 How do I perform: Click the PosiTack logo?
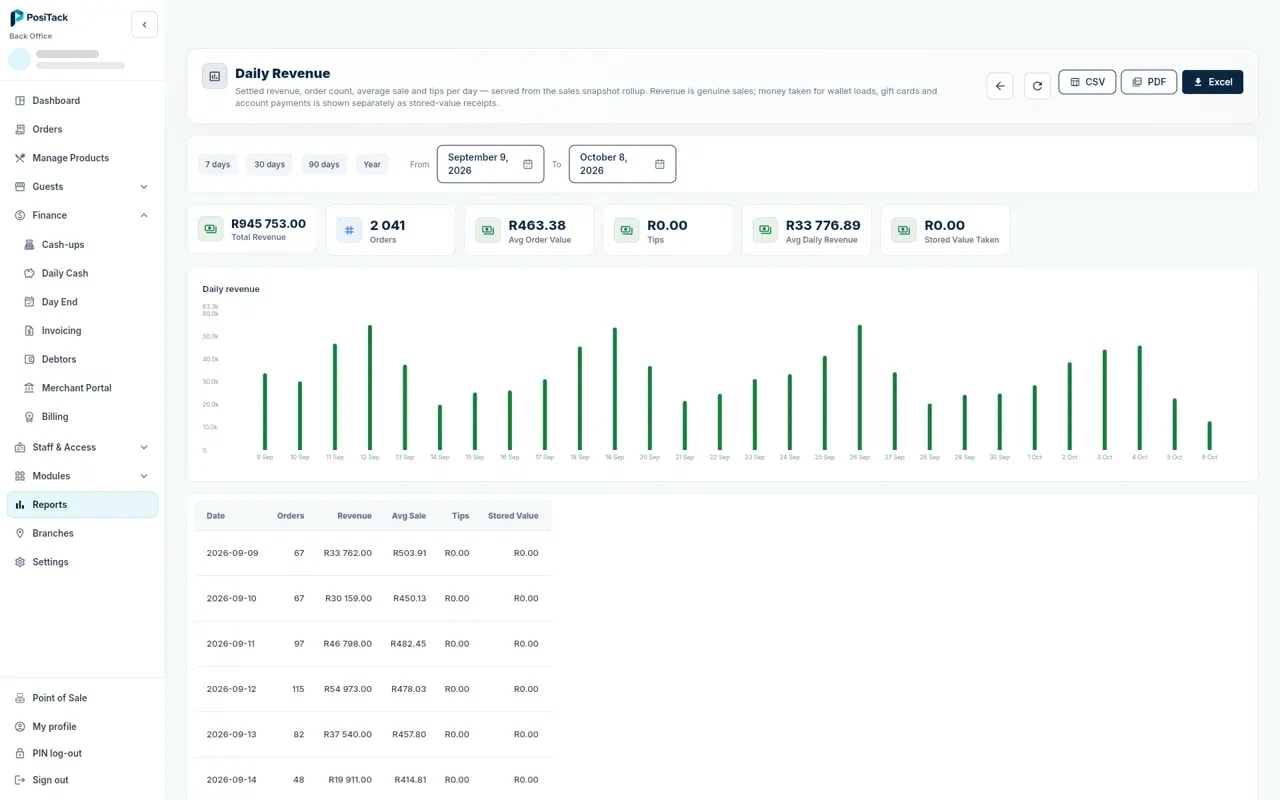click(x=39, y=18)
